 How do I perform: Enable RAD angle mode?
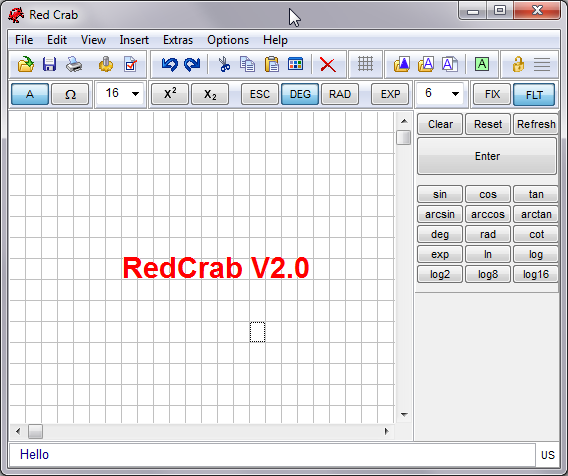click(340, 94)
